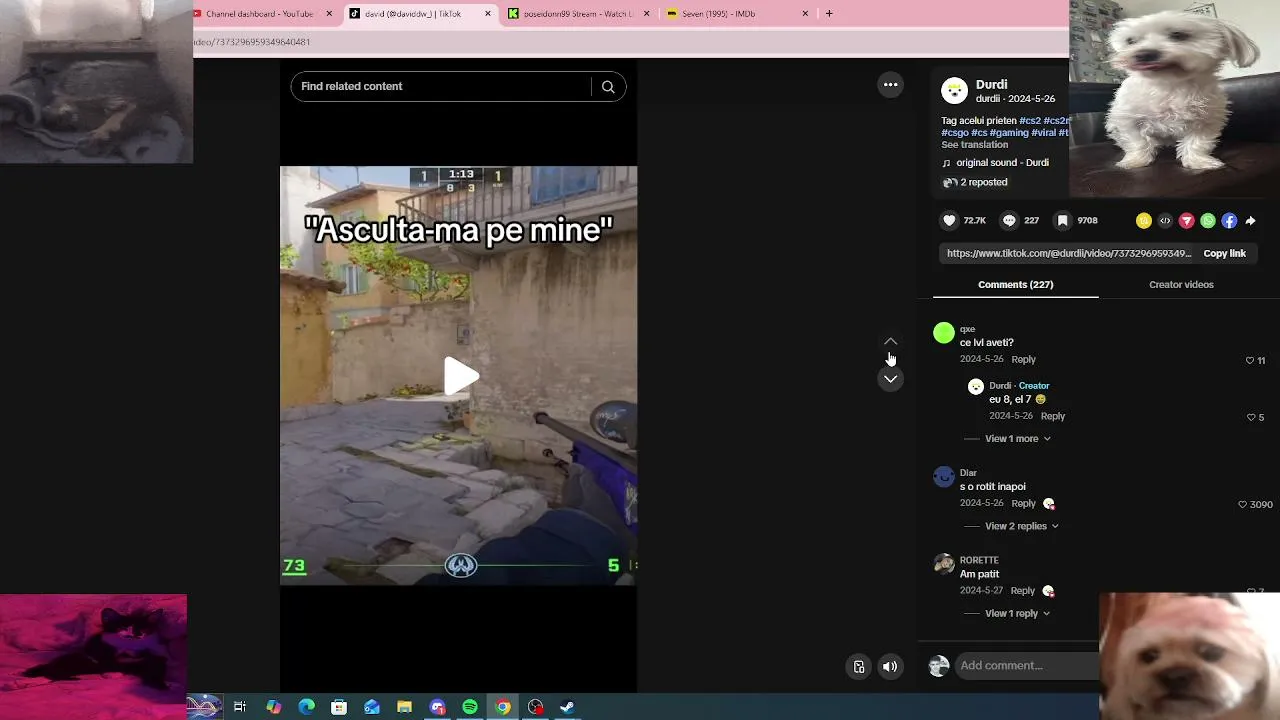Share the video via Facebook icon
This screenshot has width=1280, height=720.
coord(1229,221)
